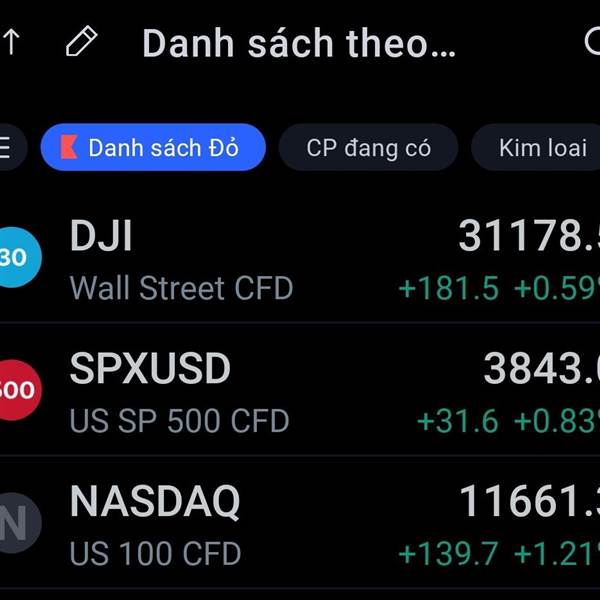Click DJI price 31178
This screenshot has width=600, height=600.
(529, 235)
